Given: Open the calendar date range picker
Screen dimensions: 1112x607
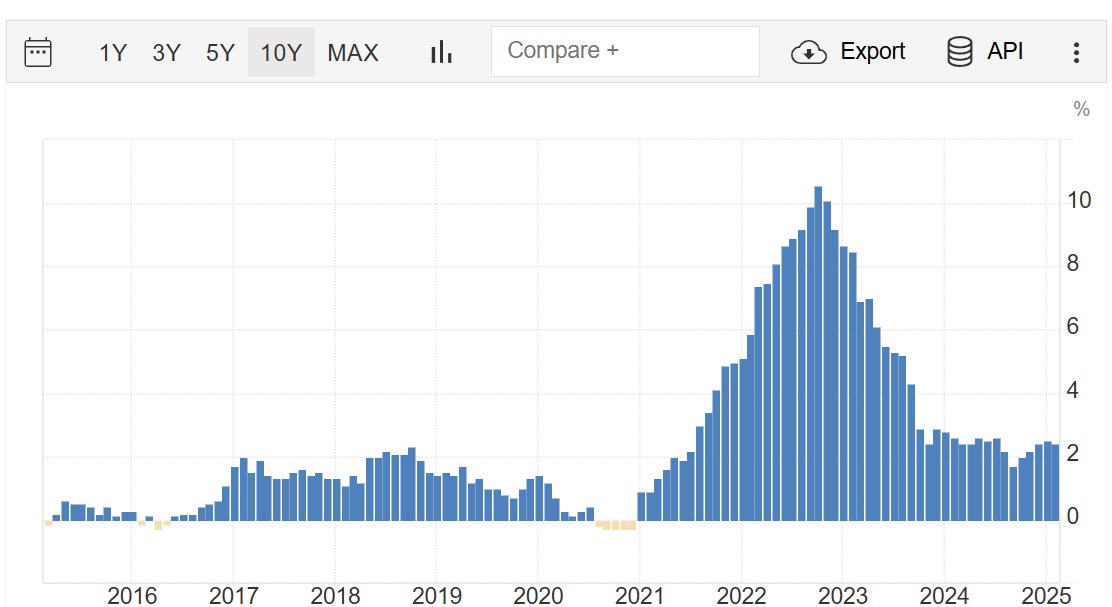Looking at the screenshot, I should (x=38, y=52).
